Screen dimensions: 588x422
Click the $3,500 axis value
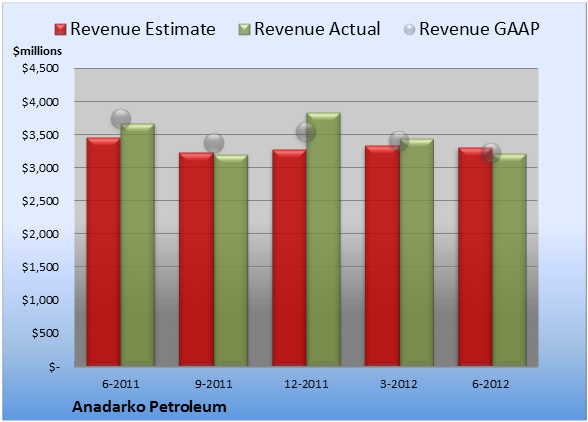click(x=40, y=135)
